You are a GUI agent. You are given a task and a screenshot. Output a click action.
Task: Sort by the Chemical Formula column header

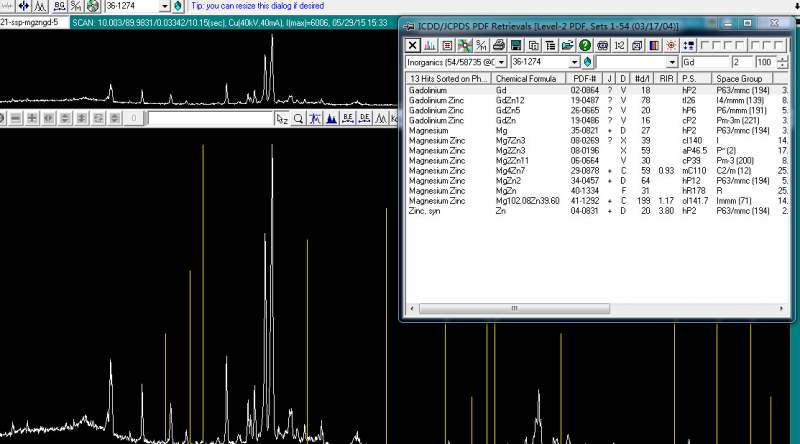pos(528,78)
